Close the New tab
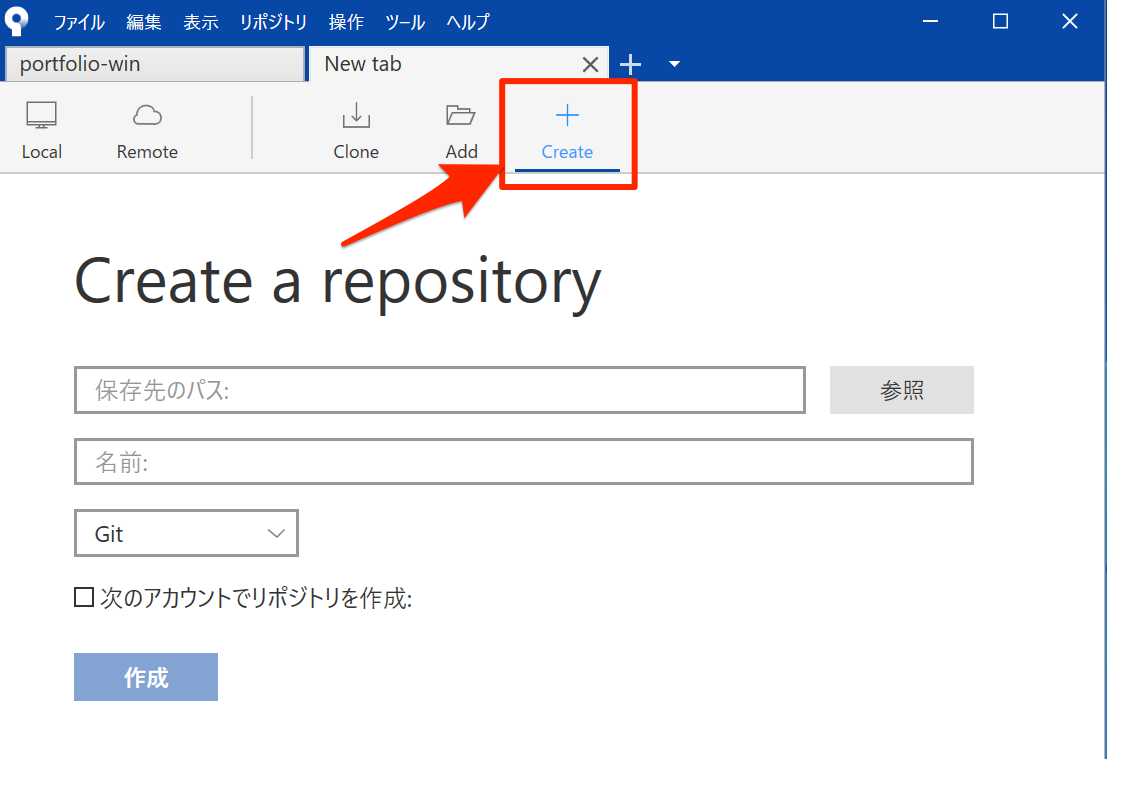The height and width of the screenshot is (800, 1148). (590, 65)
